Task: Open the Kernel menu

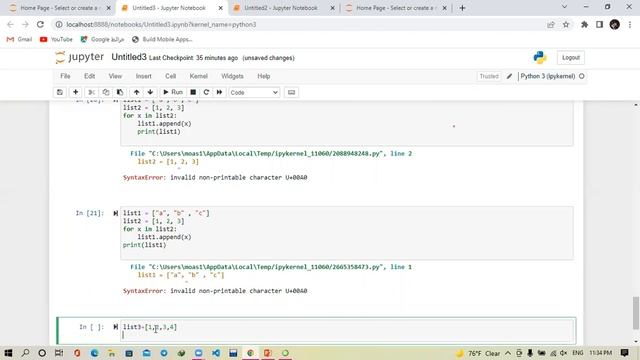Action: click(x=199, y=76)
